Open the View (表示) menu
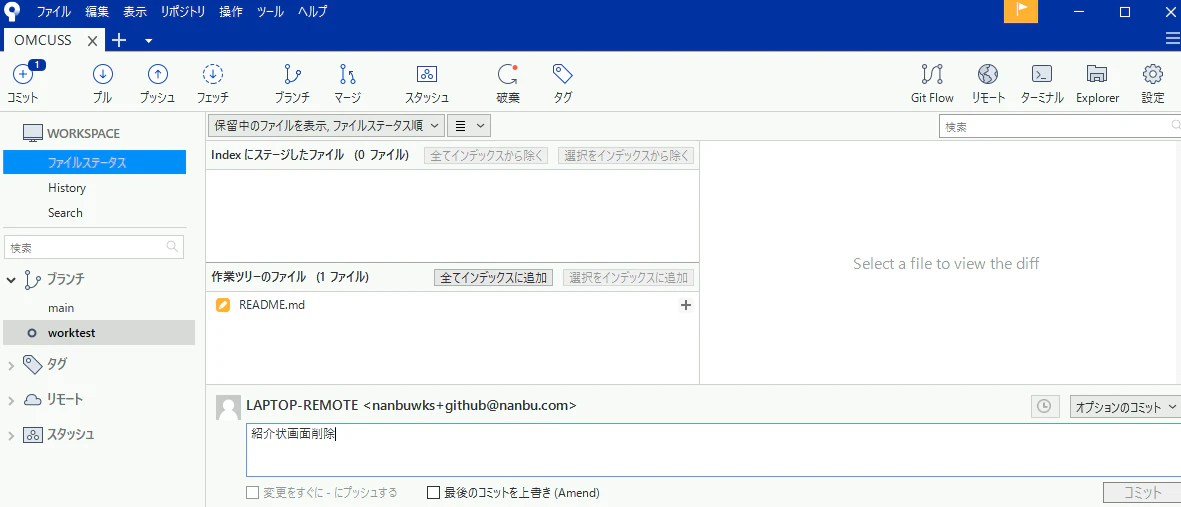 pyautogui.click(x=135, y=11)
